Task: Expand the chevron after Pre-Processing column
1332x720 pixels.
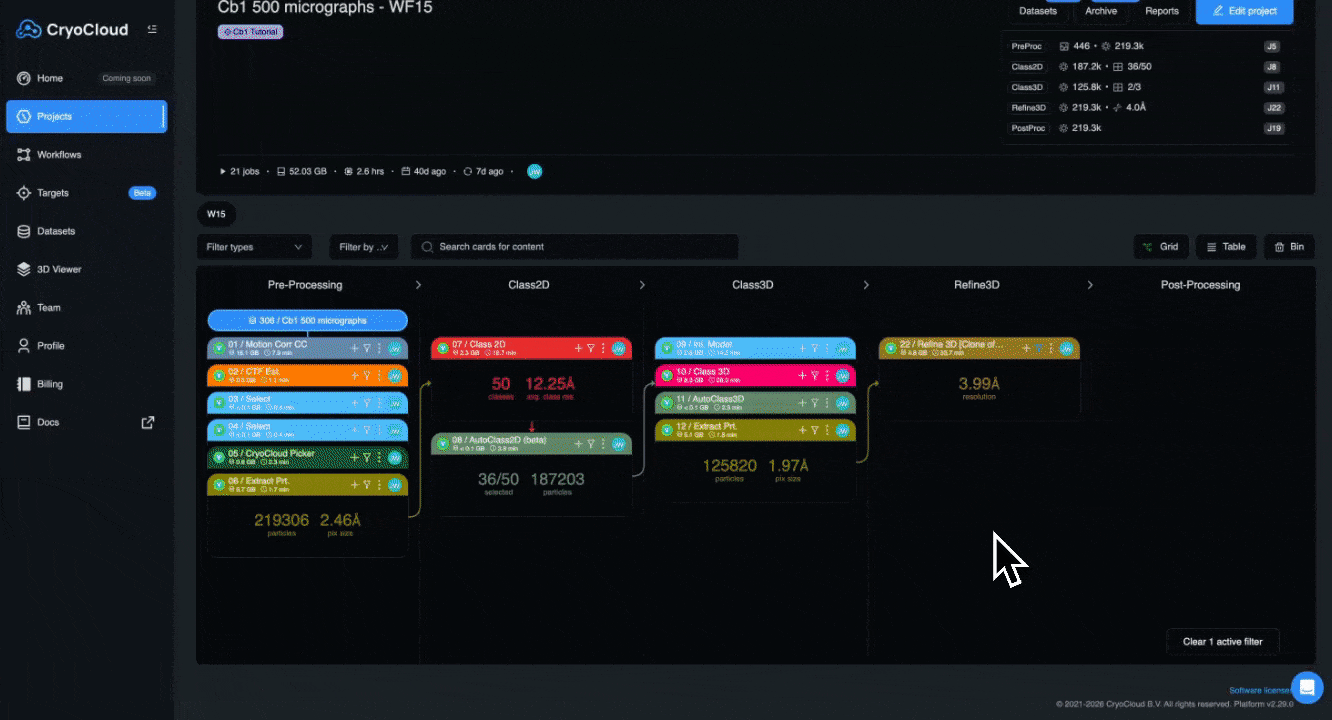Action: (x=418, y=285)
